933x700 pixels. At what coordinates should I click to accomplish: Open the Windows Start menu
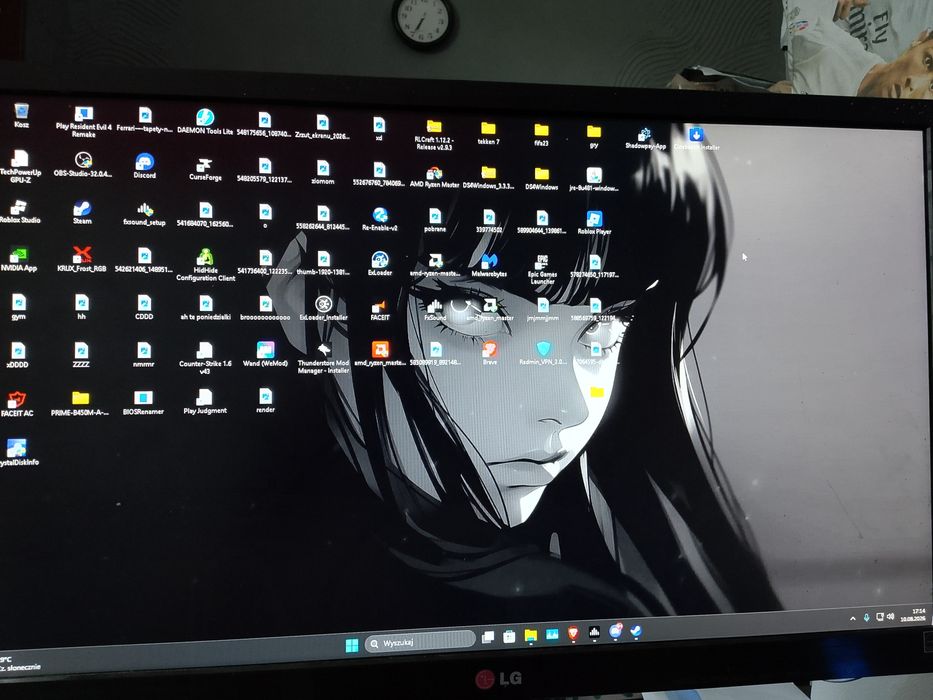tap(352, 645)
